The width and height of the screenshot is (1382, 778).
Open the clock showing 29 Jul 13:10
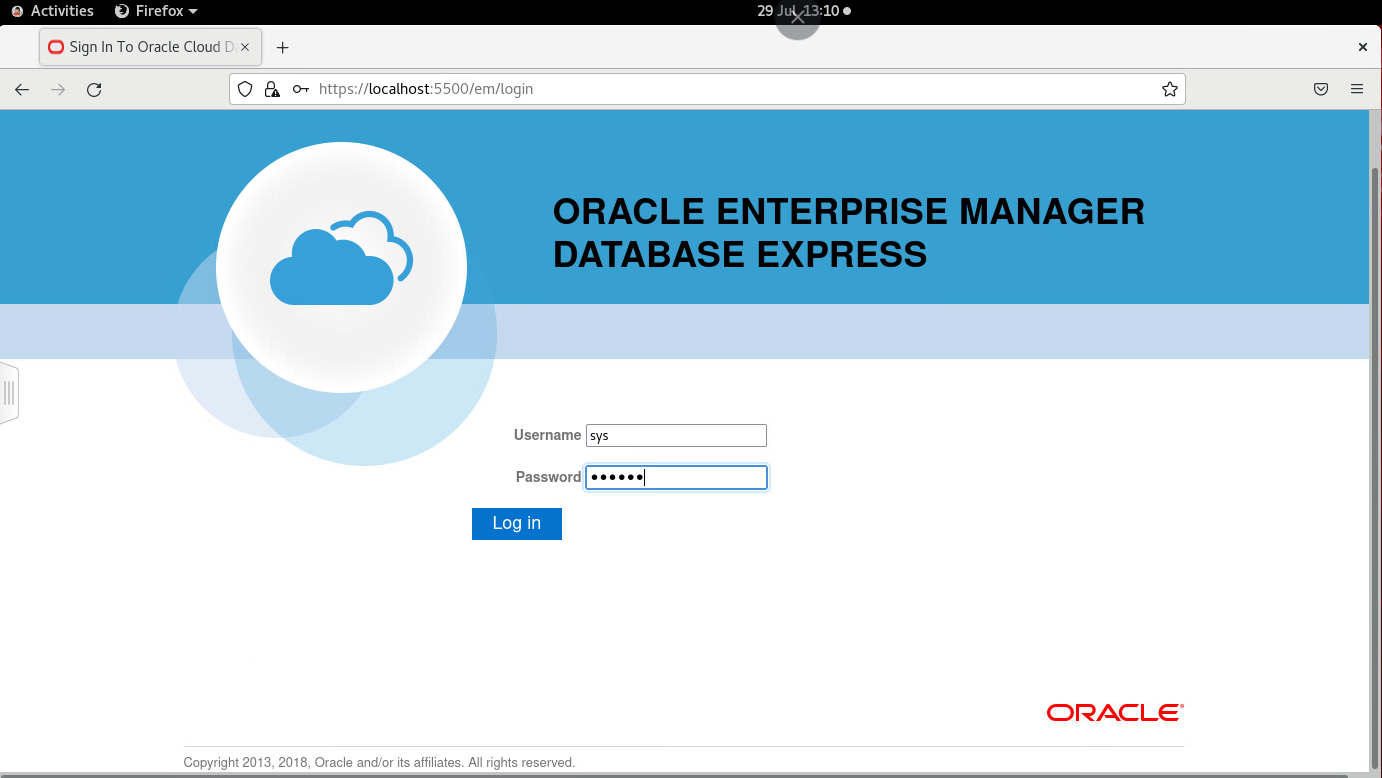(804, 11)
